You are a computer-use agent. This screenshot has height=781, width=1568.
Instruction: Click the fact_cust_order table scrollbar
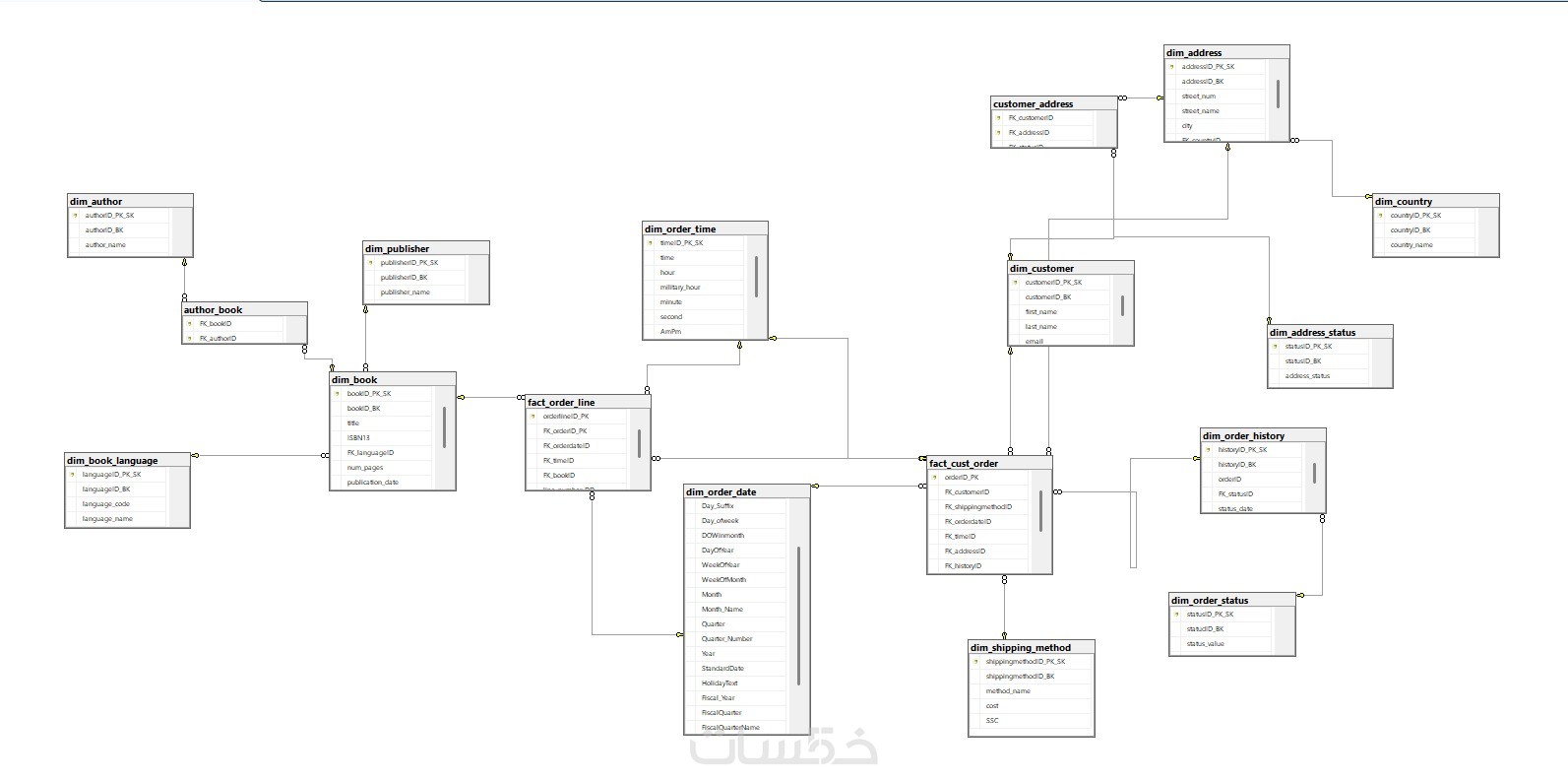tap(1041, 510)
